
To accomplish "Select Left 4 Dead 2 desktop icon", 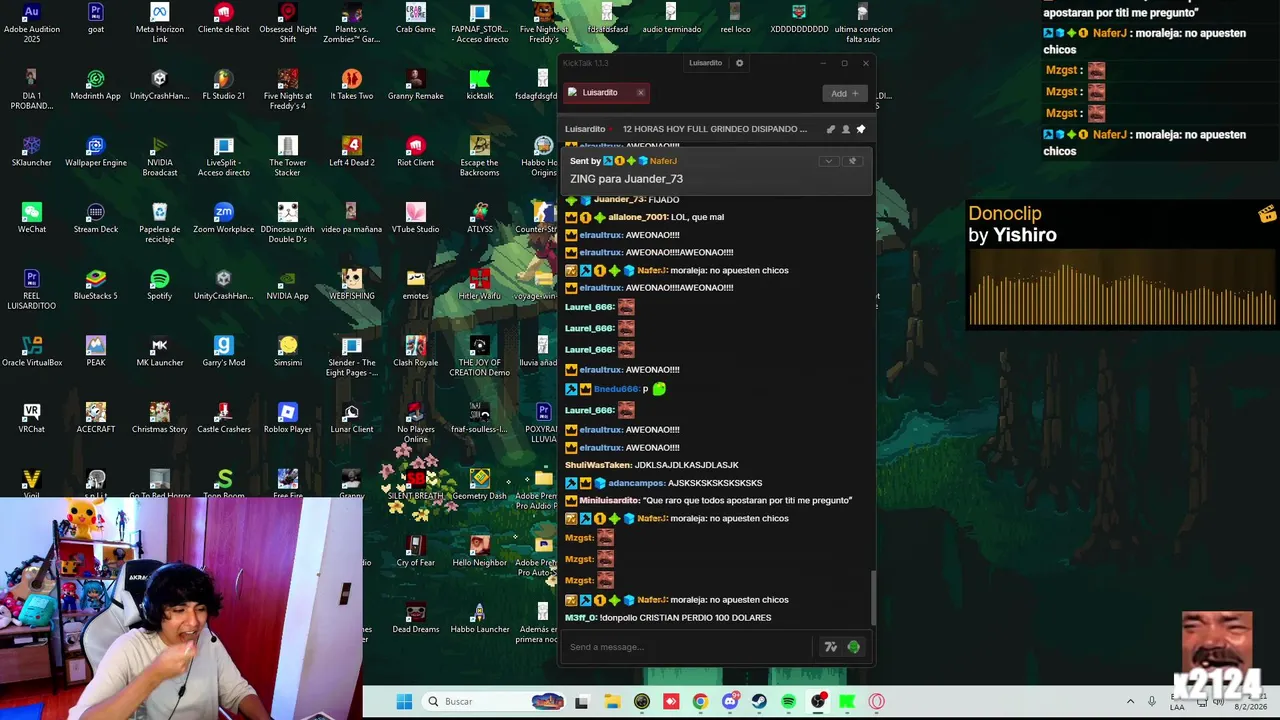I will 351,152.
